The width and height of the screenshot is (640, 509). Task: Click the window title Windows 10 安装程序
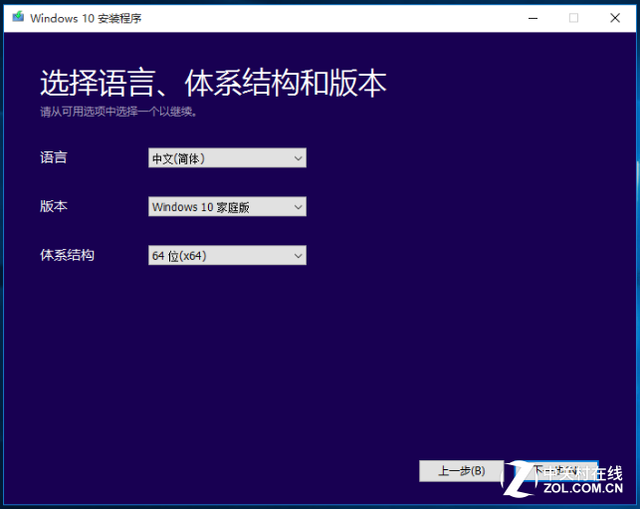(86, 18)
